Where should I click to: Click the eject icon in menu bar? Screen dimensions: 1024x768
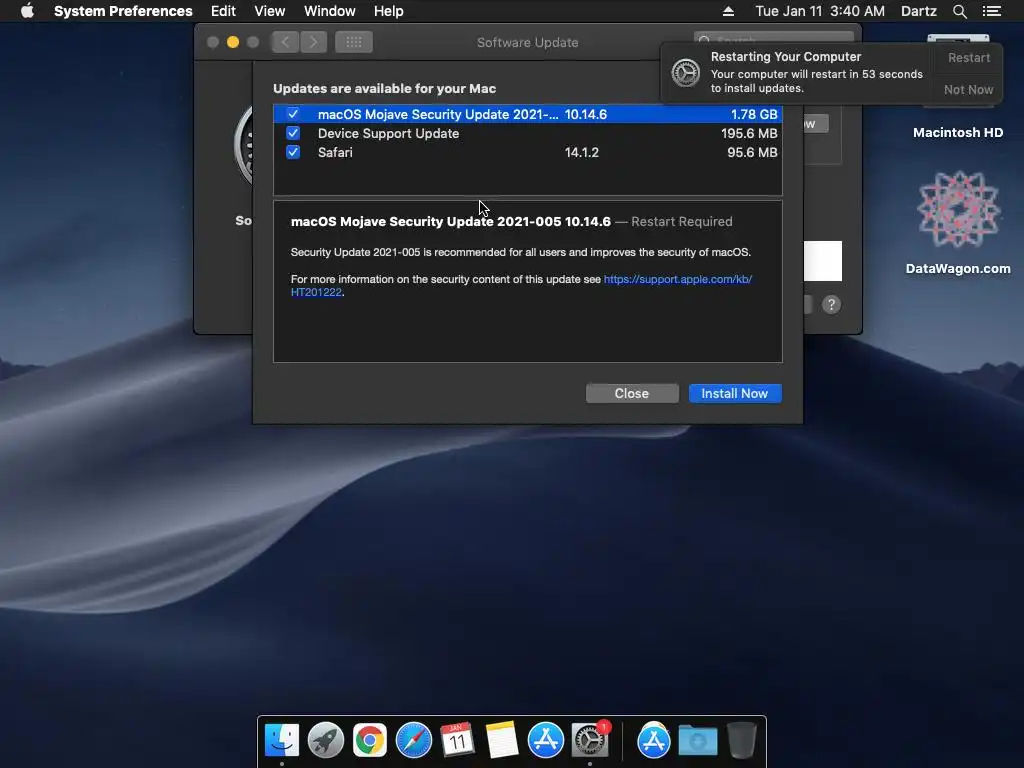(728, 11)
